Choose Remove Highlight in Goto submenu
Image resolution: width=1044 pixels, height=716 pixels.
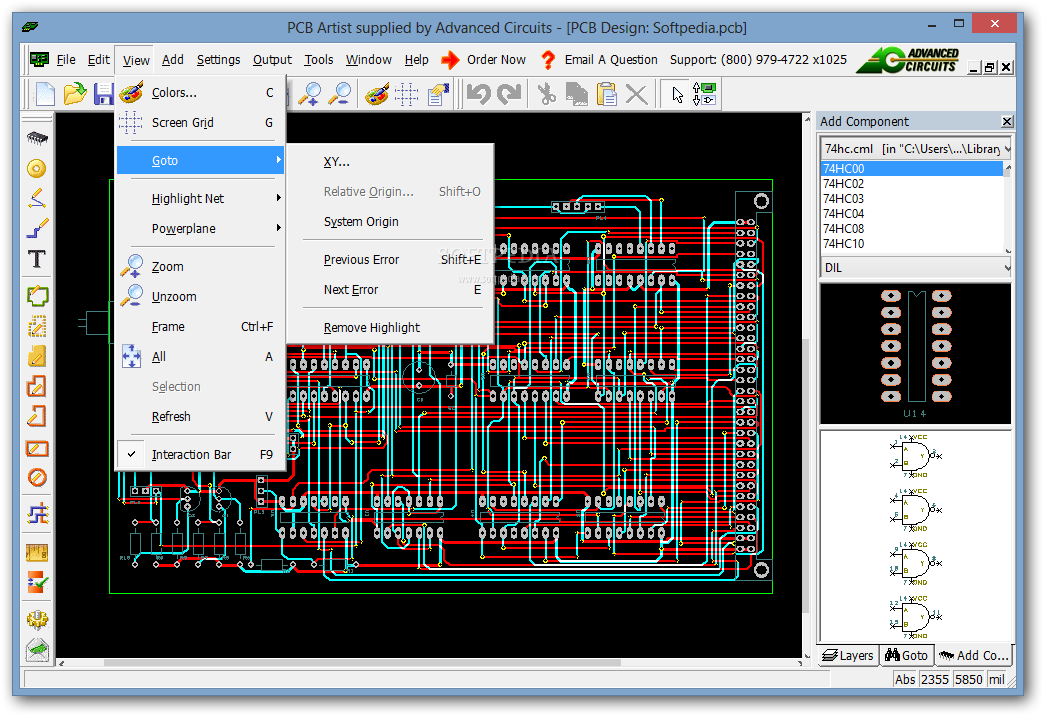392,328
